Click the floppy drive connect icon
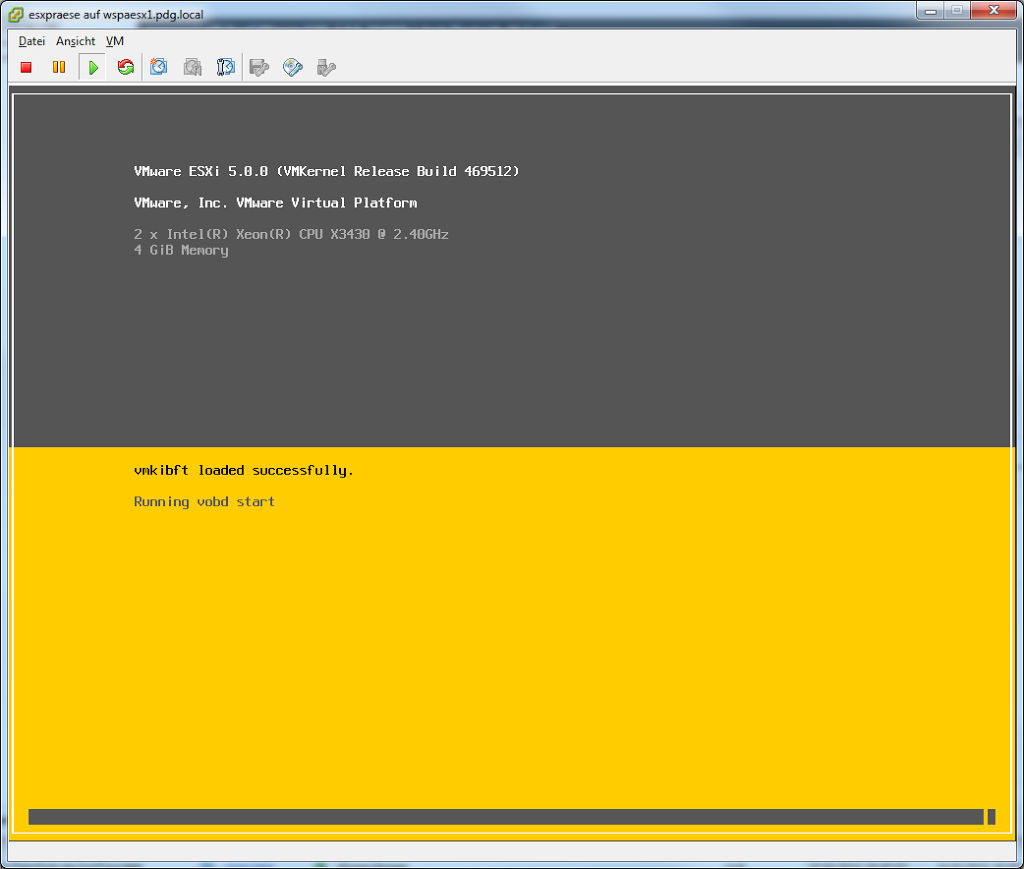 click(260, 67)
